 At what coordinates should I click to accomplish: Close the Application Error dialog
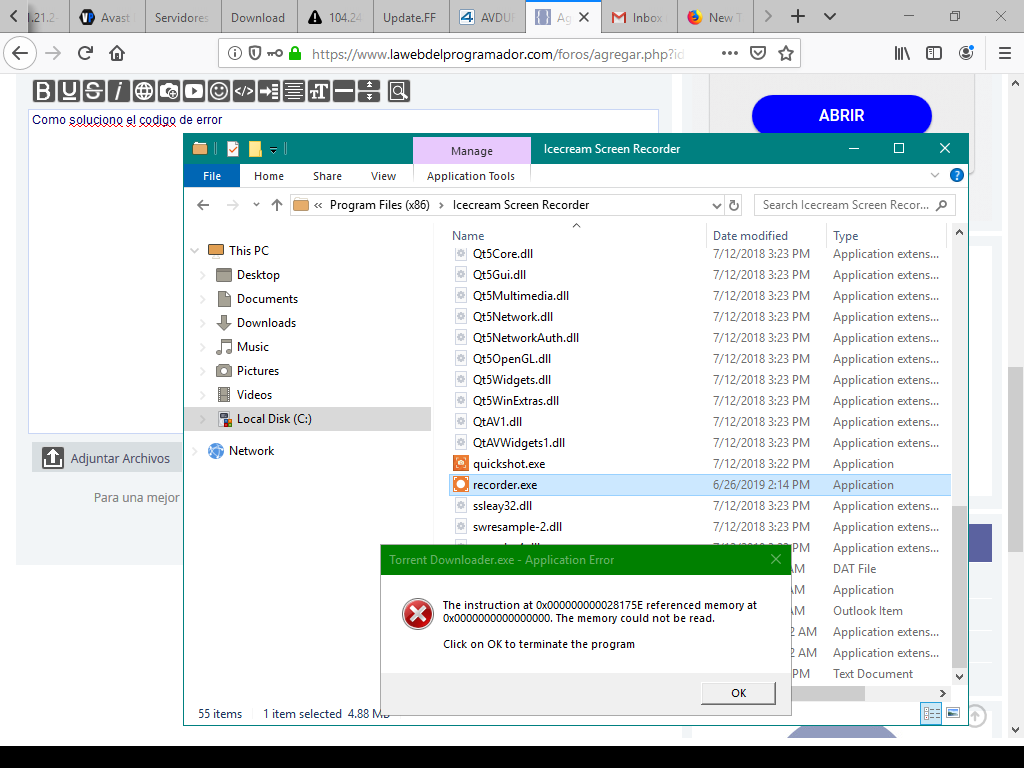pos(775,559)
